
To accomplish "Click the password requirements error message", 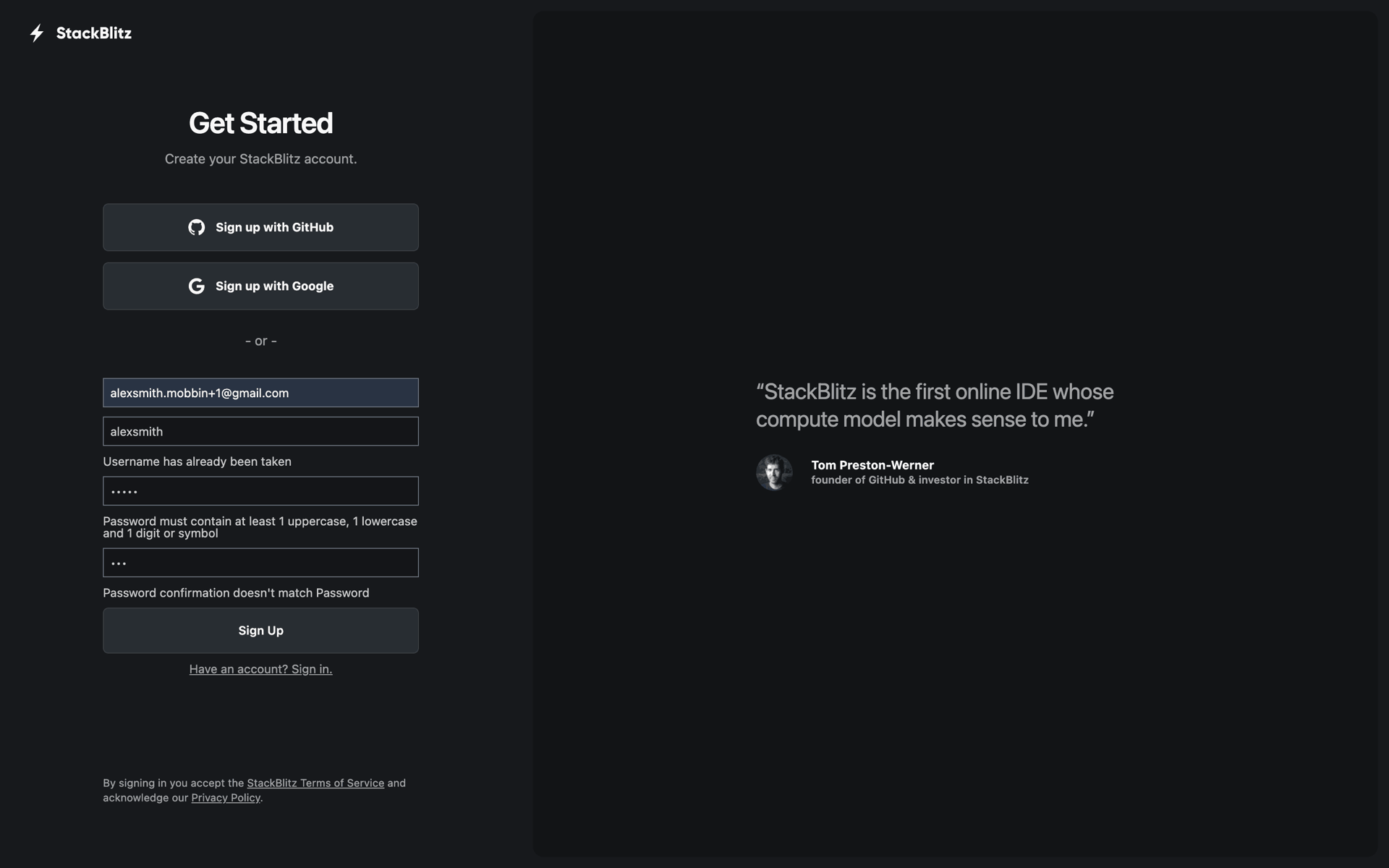I will pyautogui.click(x=260, y=527).
